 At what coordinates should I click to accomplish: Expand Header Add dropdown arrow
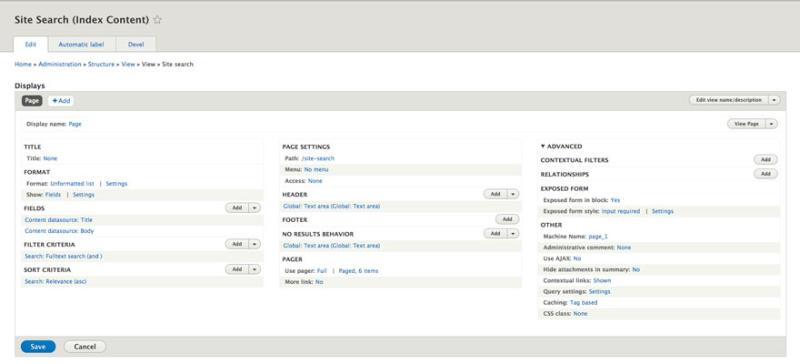[513, 194]
